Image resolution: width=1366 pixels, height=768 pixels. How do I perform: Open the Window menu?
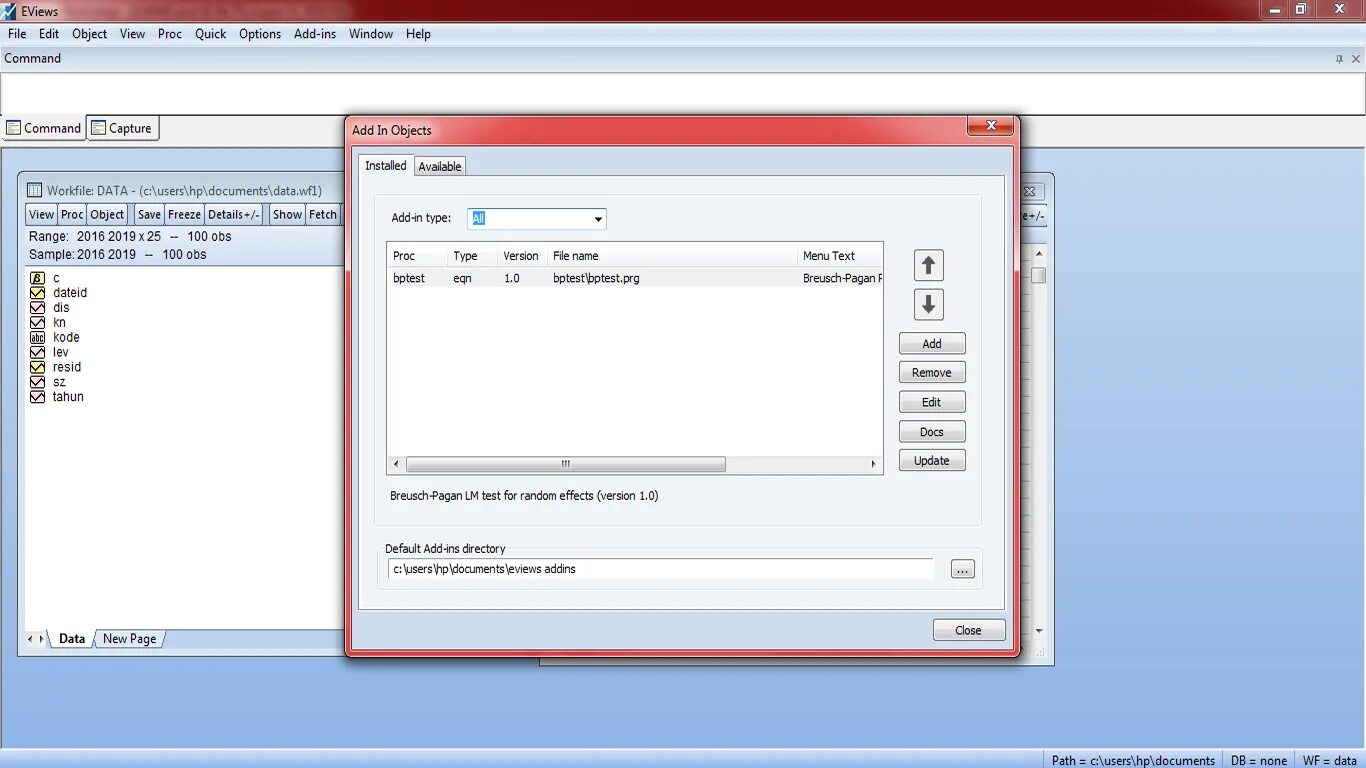coord(371,34)
